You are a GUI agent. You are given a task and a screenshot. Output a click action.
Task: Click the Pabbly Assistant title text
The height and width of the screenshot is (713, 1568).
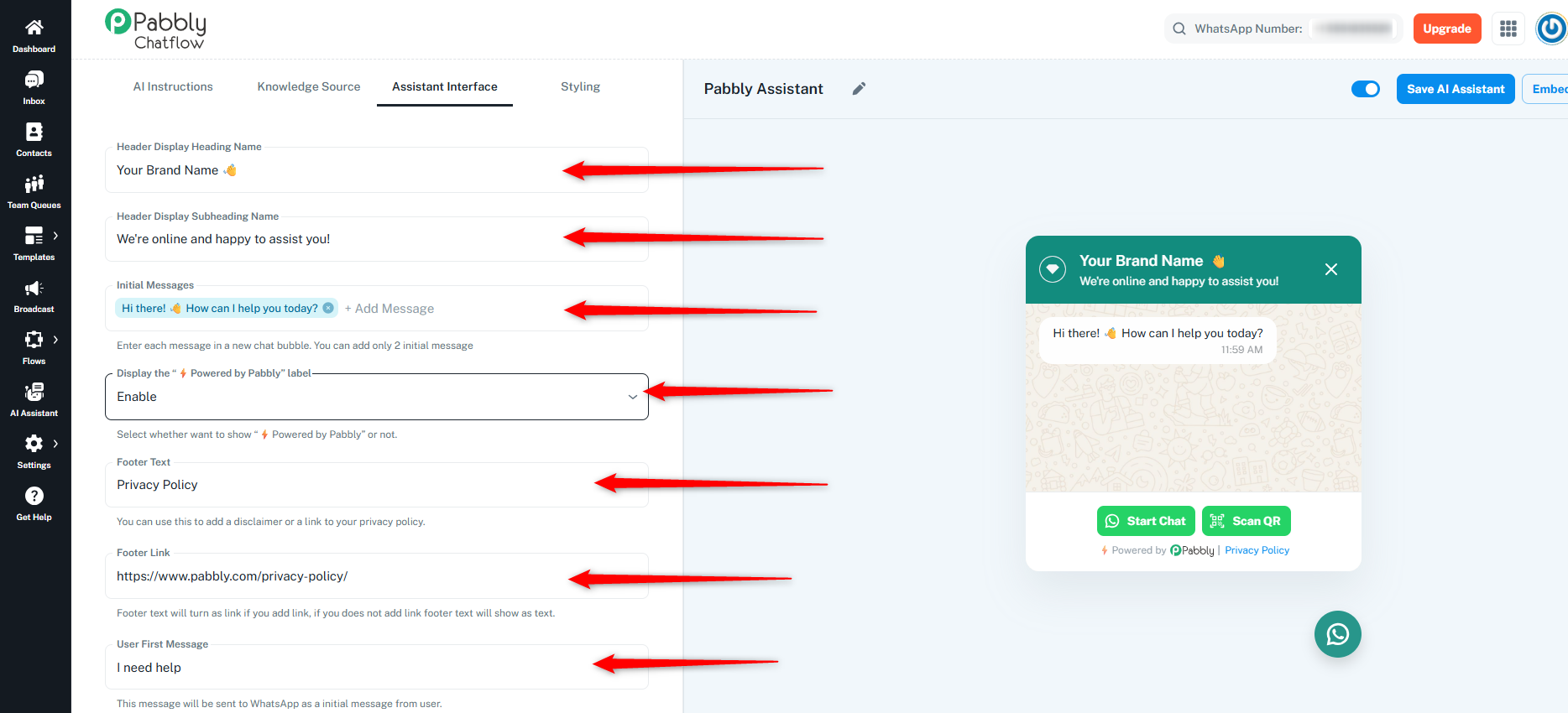point(764,89)
